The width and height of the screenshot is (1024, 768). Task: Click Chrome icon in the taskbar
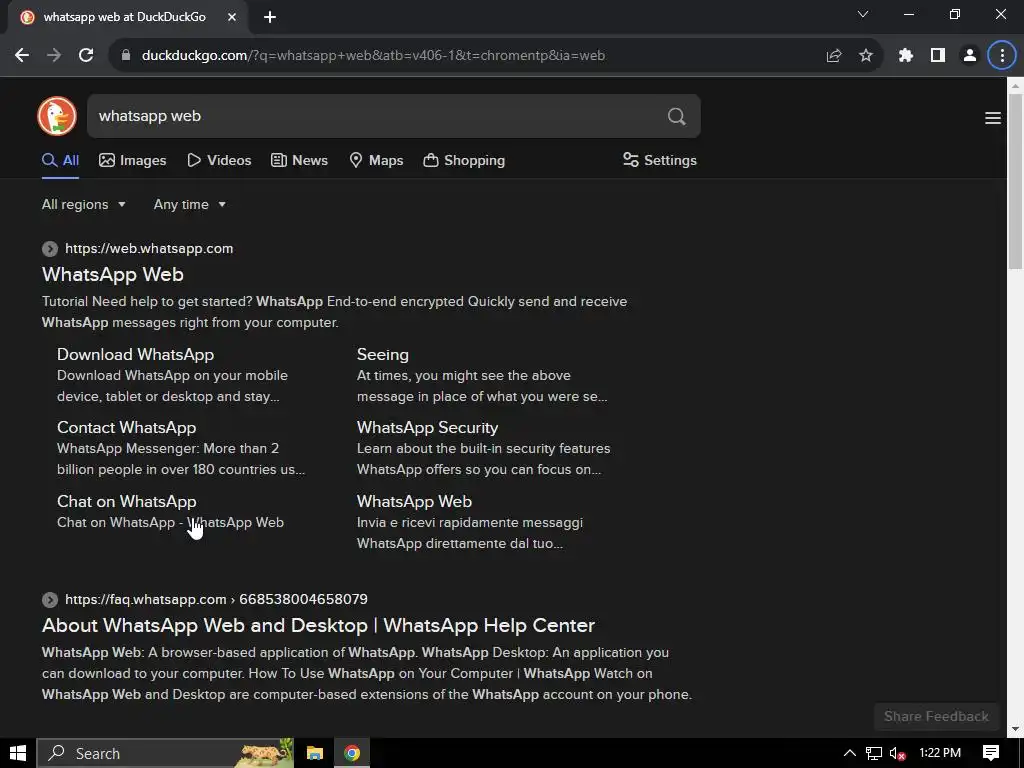click(352, 753)
